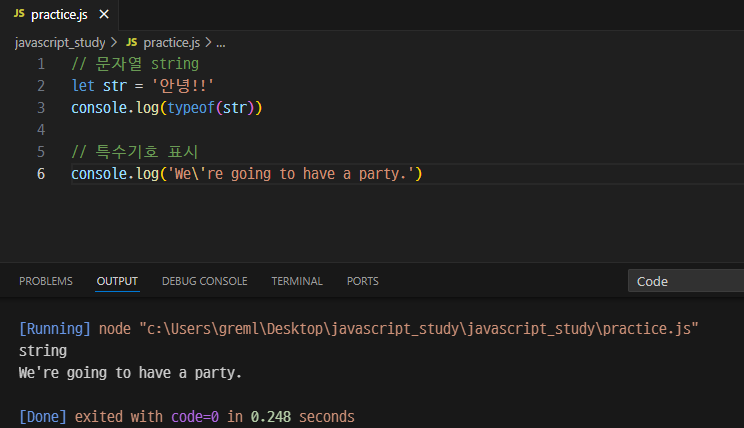Select the practice.js editor tab
Screen dimensions: 744x428
[59, 15]
